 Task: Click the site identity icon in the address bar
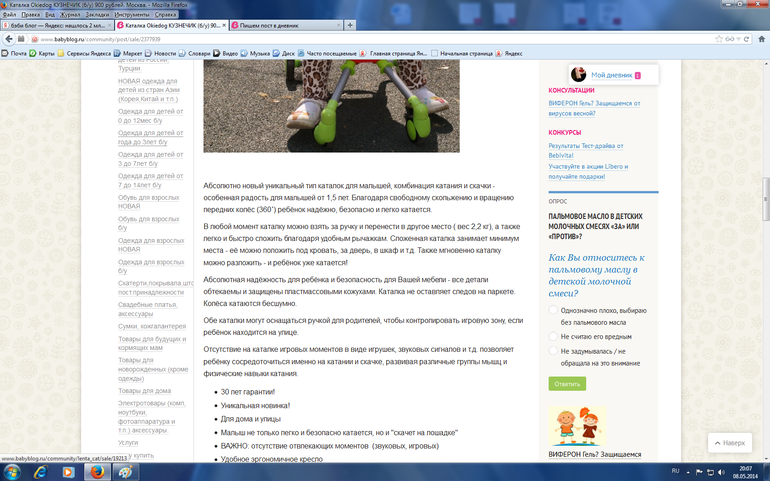coord(34,39)
